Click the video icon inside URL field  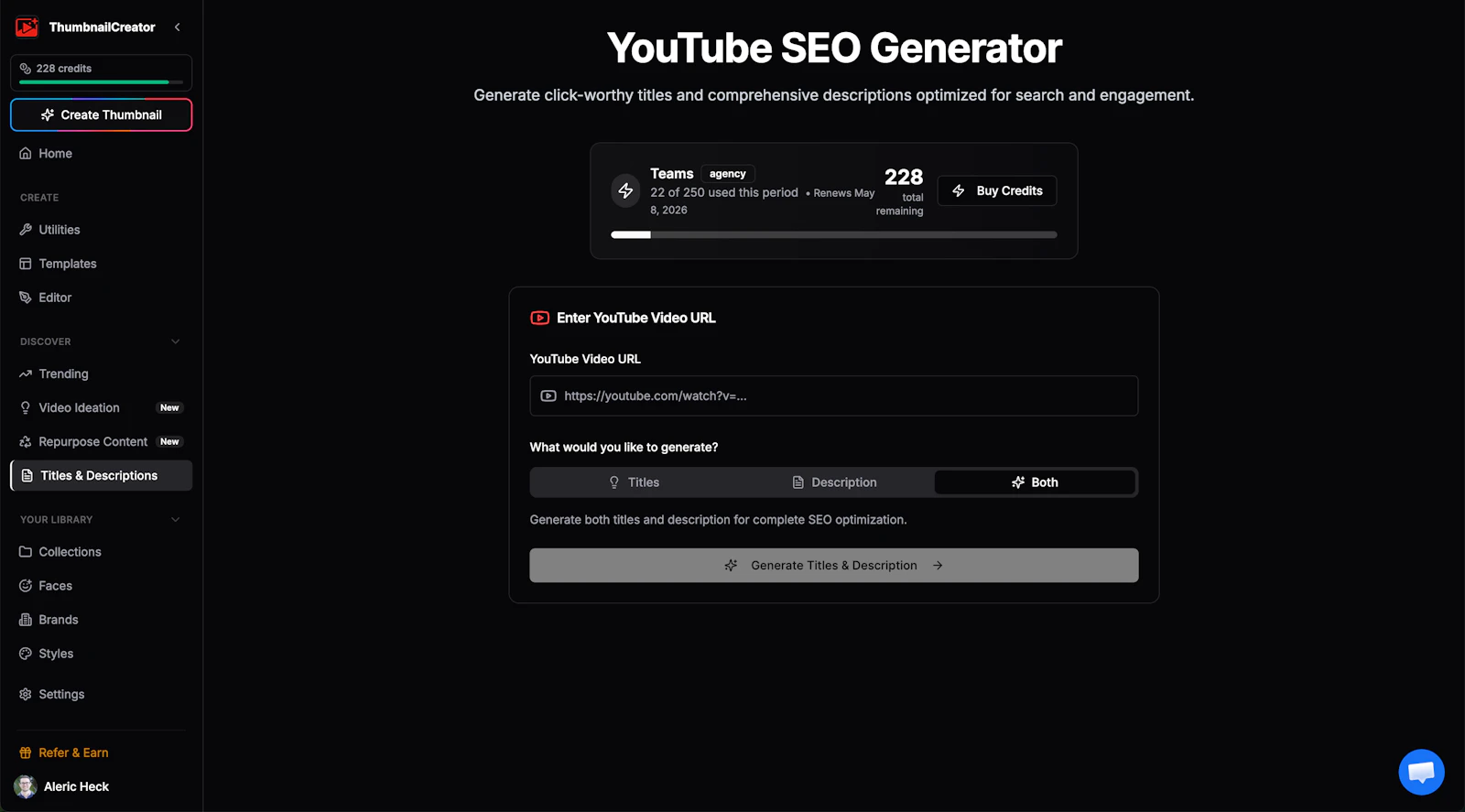[x=548, y=395]
